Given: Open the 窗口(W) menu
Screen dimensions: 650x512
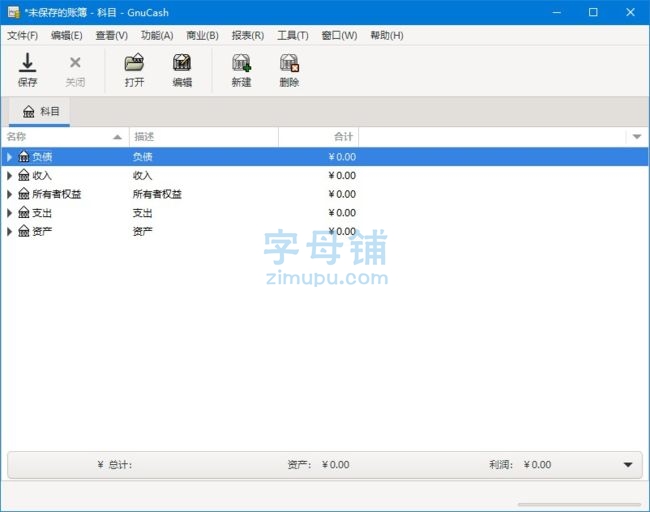Looking at the screenshot, I should [339, 36].
